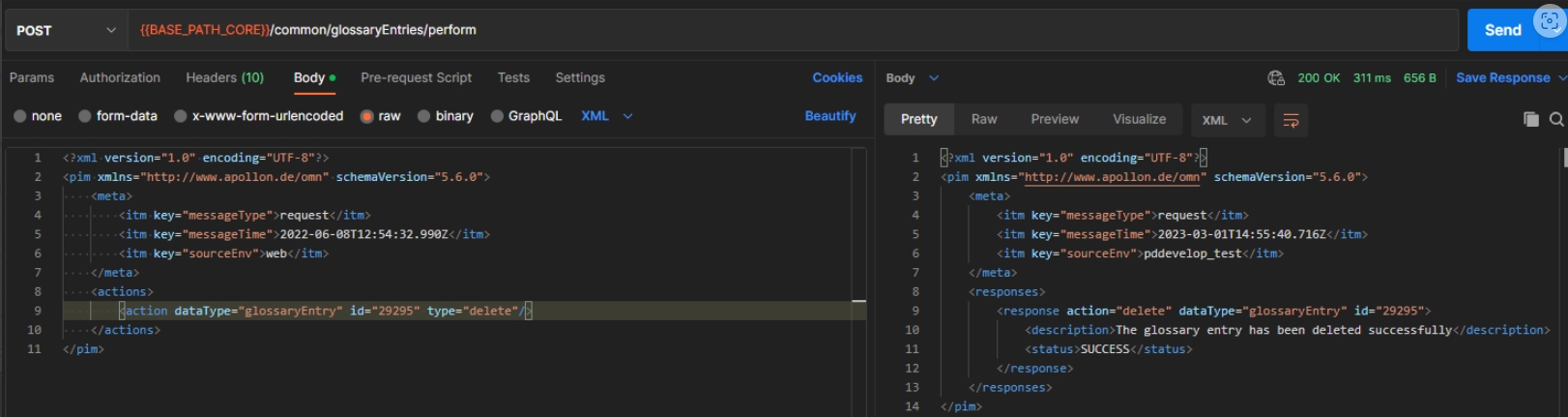Viewport: 1568px width, 417px height.
Task: Open the response XML format dropdown
Action: [x=1226, y=120]
